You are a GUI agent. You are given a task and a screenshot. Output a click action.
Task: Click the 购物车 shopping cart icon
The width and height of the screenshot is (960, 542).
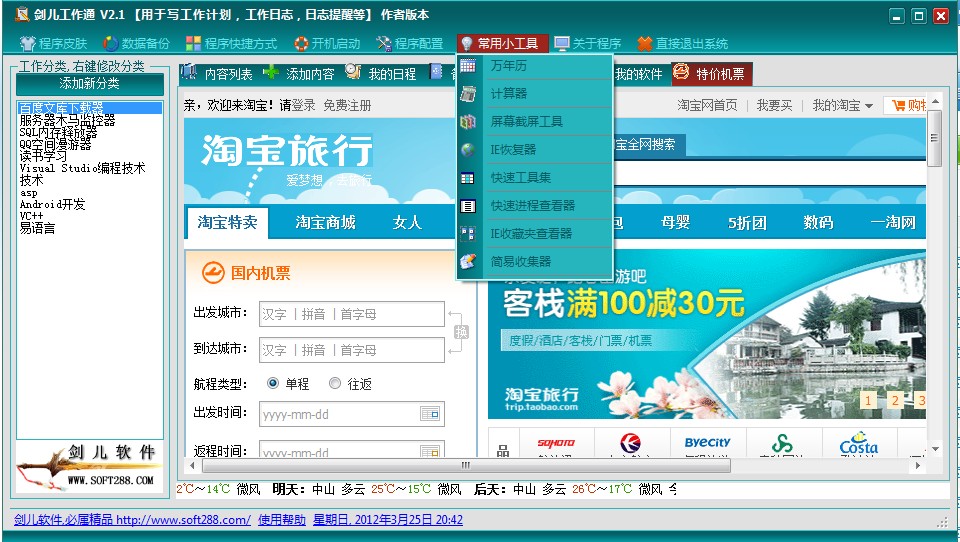[899, 105]
